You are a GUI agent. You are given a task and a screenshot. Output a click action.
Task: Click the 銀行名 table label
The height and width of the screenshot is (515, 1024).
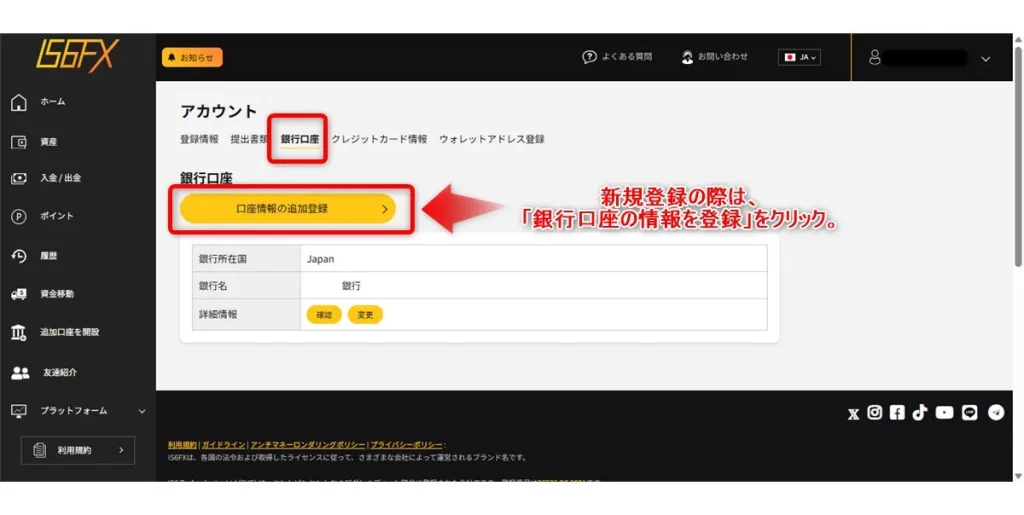tap(213, 287)
